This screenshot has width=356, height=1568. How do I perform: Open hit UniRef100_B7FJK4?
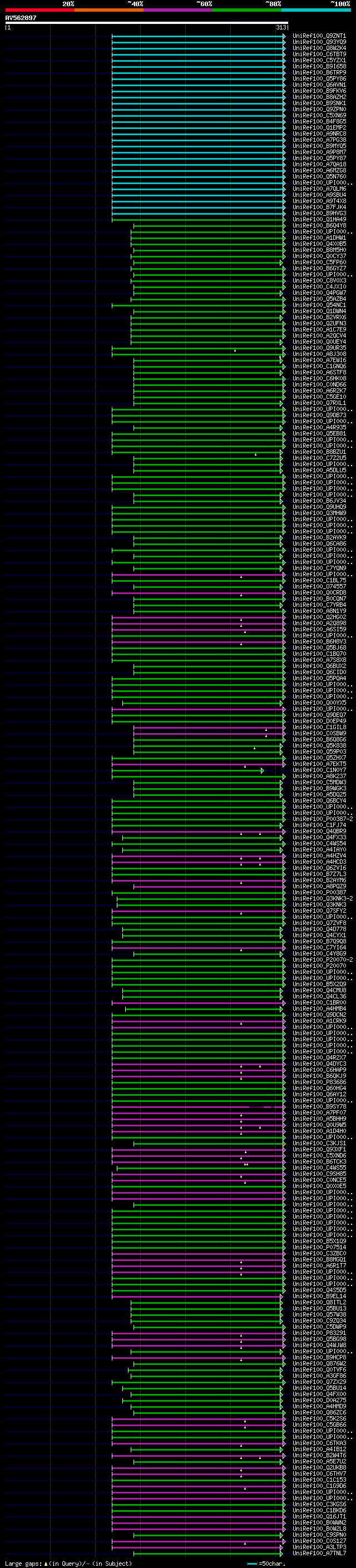pyautogui.click(x=319, y=207)
